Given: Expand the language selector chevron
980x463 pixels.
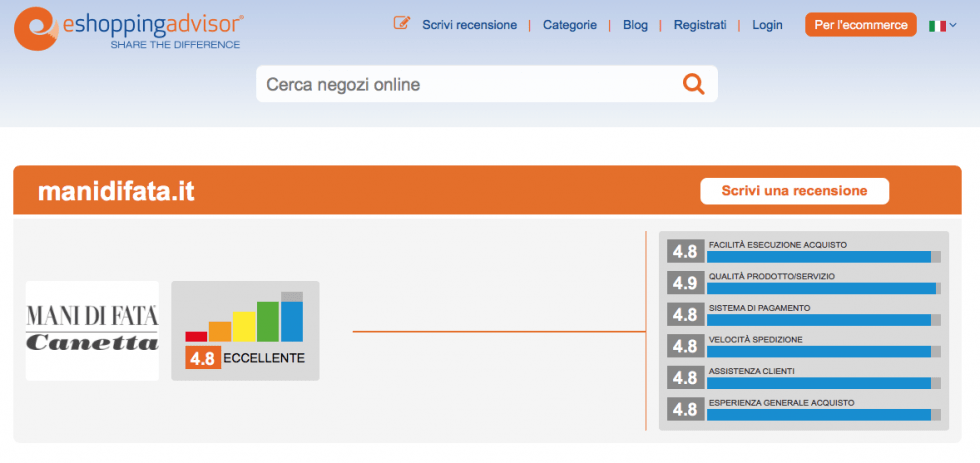Looking at the screenshot, I should coord(953,25).
